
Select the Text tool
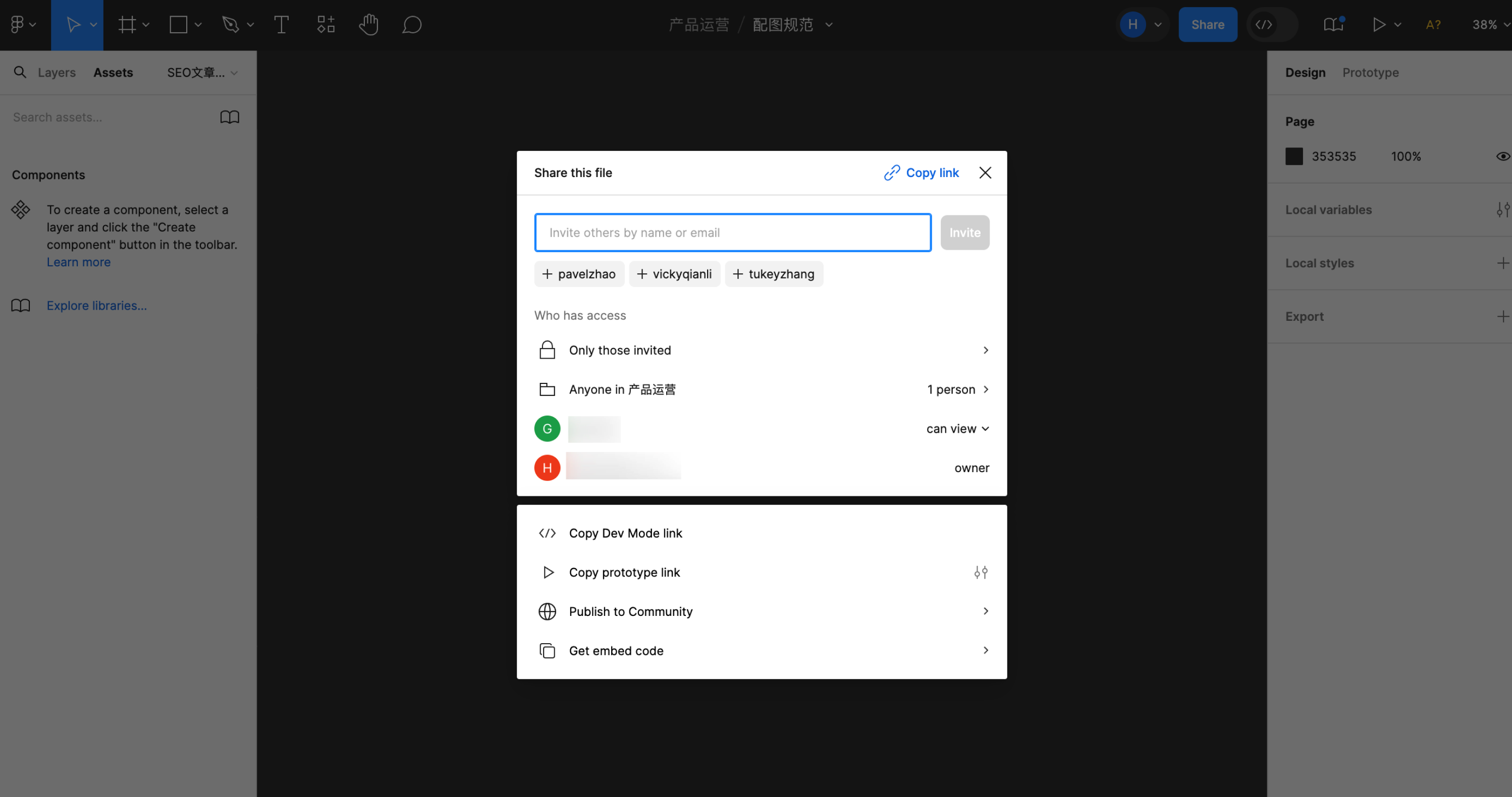(281, 25)
